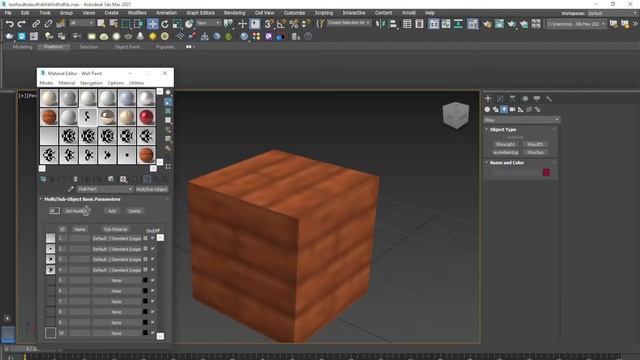This screenshot has height=360, width=640.
Task: Toggle On/Off checkbox for sub-material 4
Action: pos(153,270)
